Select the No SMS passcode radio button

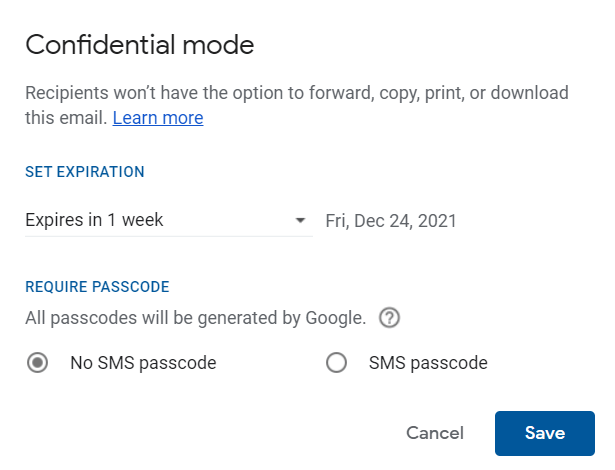[x=38, y=363]
